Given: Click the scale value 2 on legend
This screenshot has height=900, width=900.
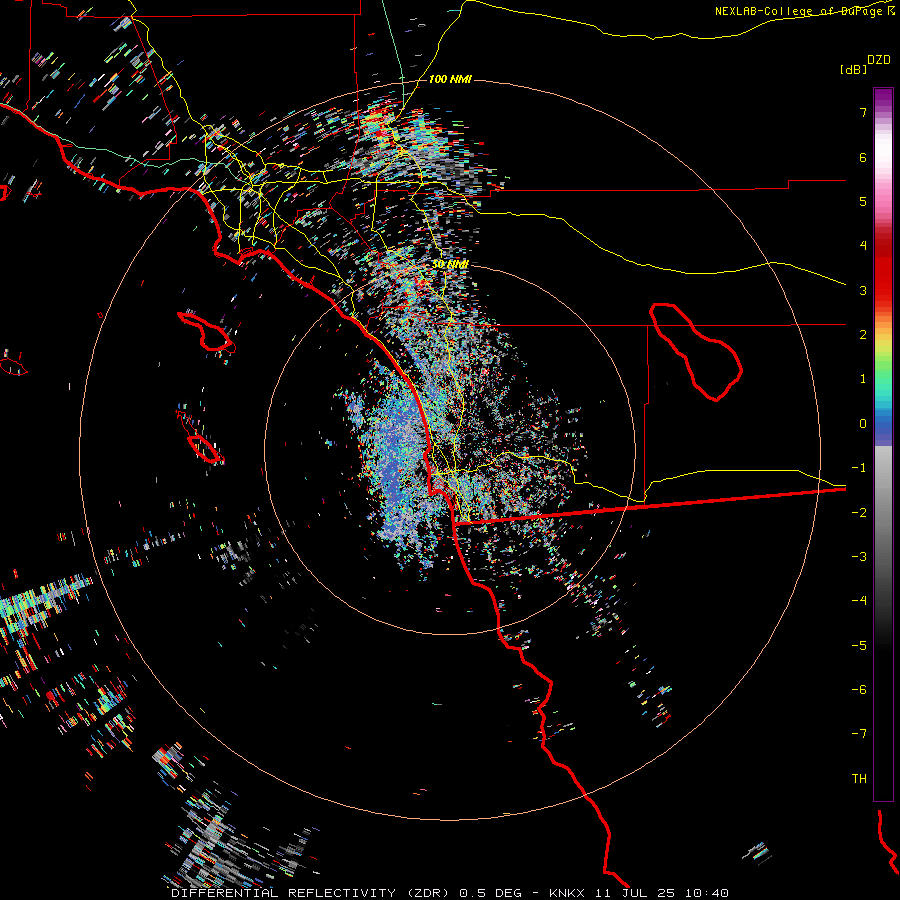Looking at the screenshot, I should click(863, 335).
